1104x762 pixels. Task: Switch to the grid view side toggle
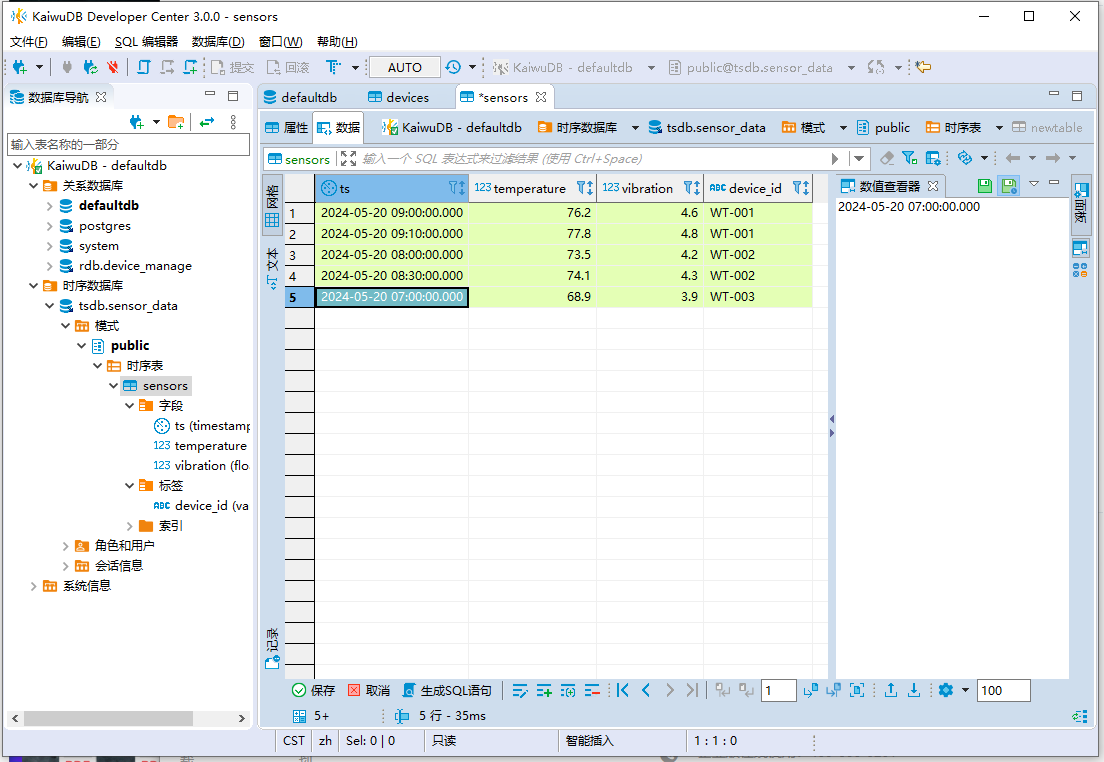coord(272,206)
